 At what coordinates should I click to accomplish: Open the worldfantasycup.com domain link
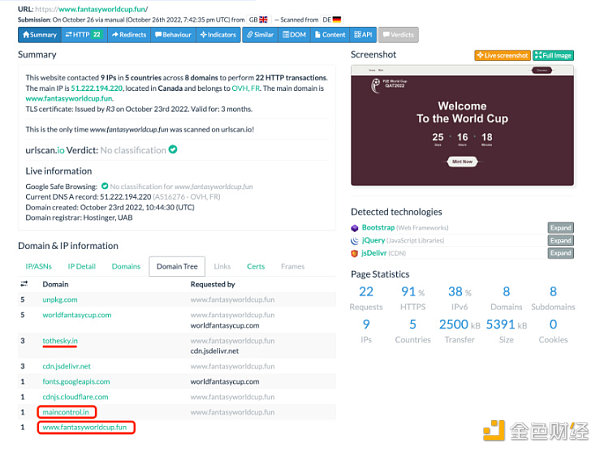click(77, 315)
